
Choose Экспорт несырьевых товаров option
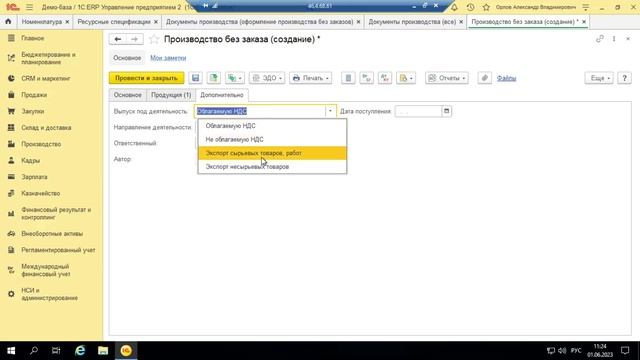point(272,167)
